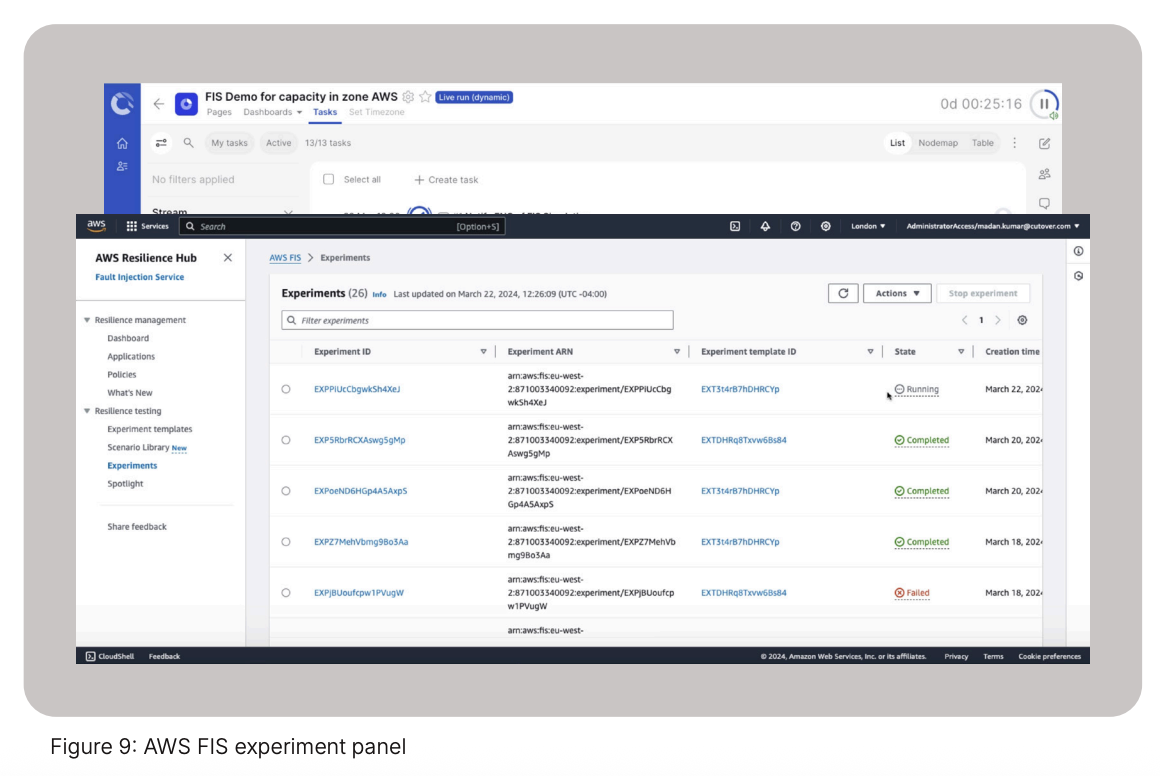Screen dimensions: 1160x776
Task: Click the clock icon on the AWS right edge
Action: pos(1079,276)
